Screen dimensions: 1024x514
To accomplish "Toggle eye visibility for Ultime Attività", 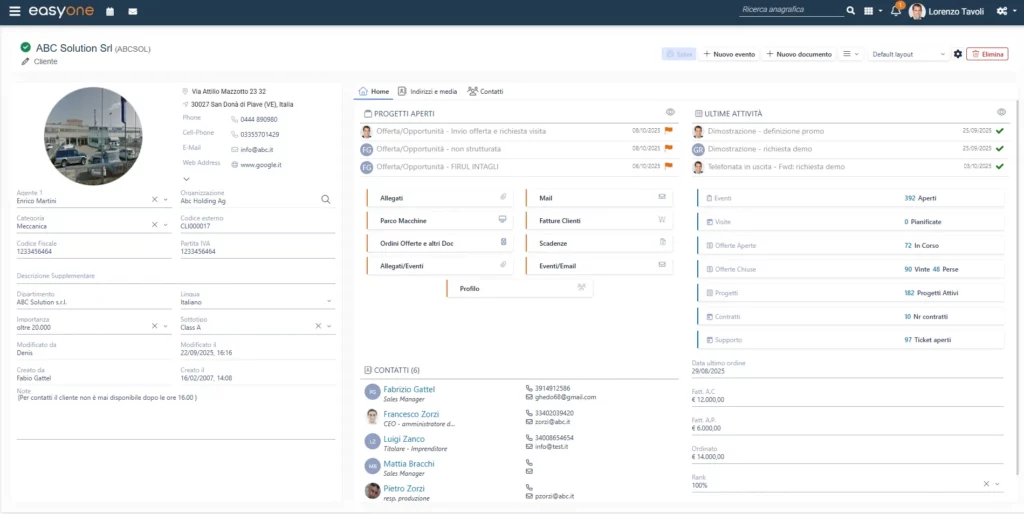I will click(1001, 113).
